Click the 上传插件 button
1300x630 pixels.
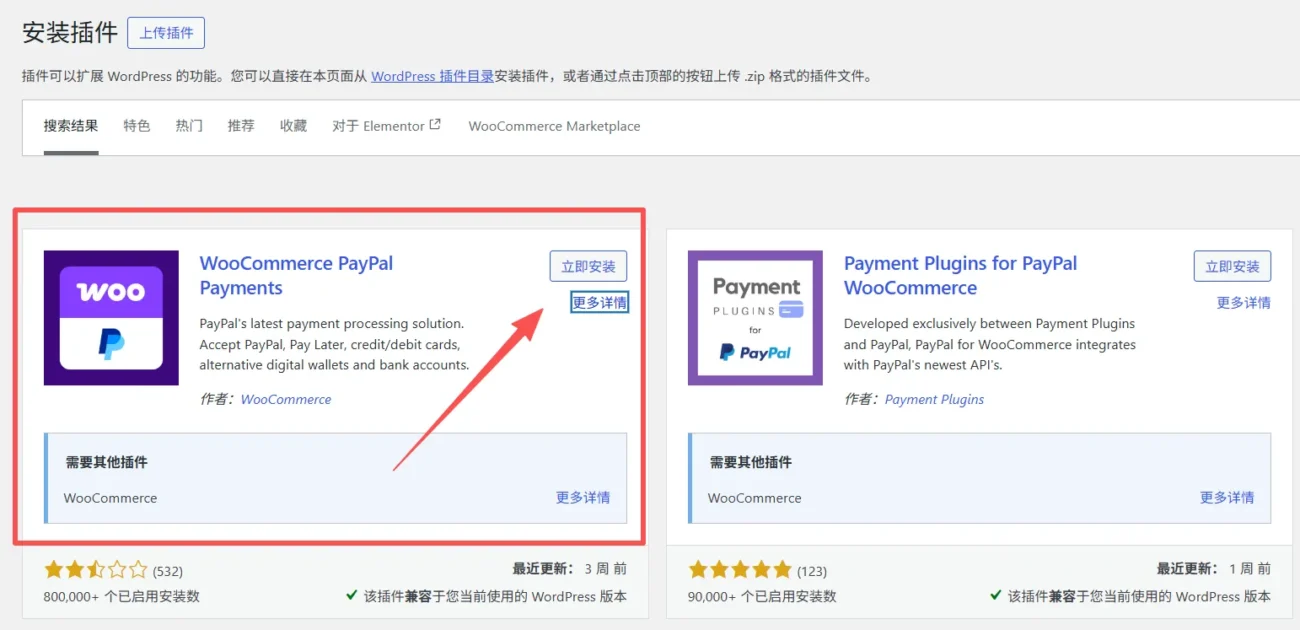(x=166, y=33)
